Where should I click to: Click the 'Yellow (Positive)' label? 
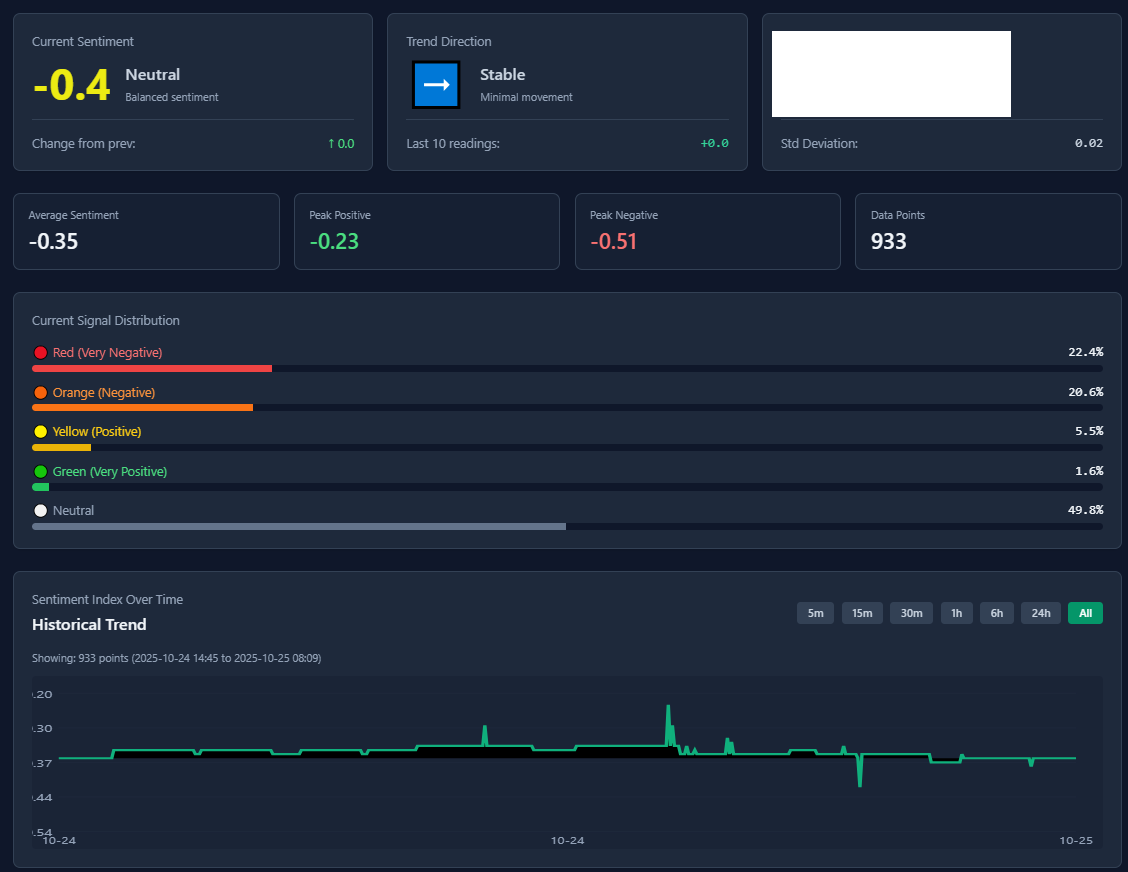pos(97,432)
